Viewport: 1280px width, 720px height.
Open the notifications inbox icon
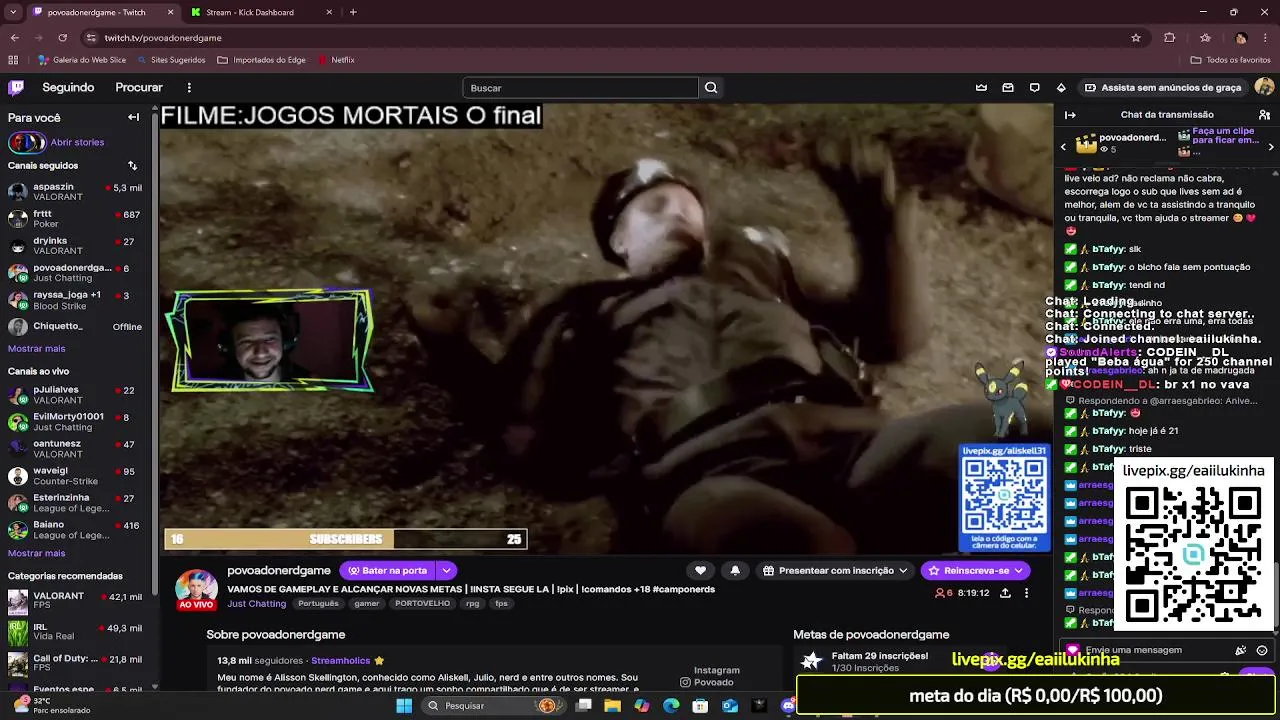(x=1008, y=87)
